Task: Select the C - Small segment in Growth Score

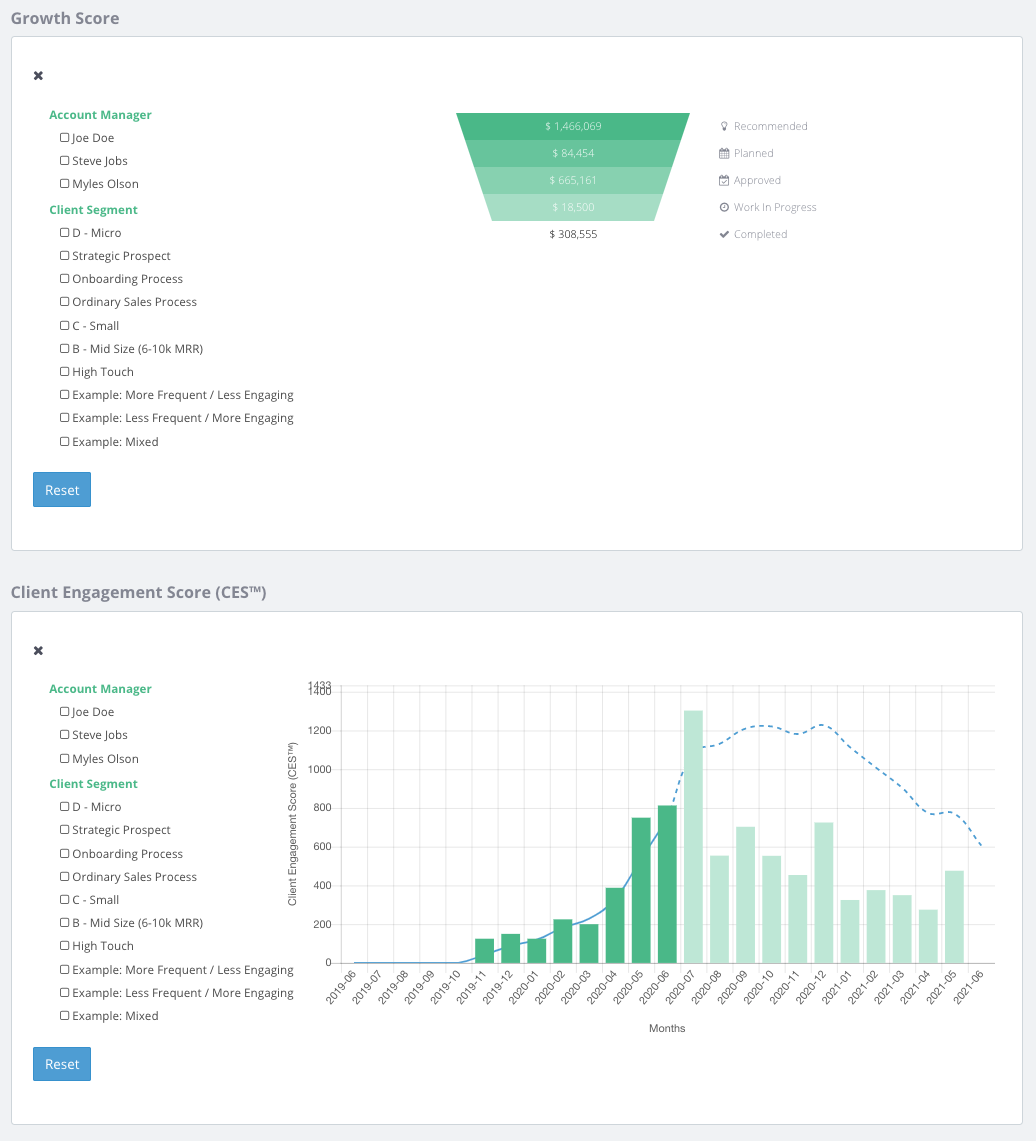Action: click(65, 326)
